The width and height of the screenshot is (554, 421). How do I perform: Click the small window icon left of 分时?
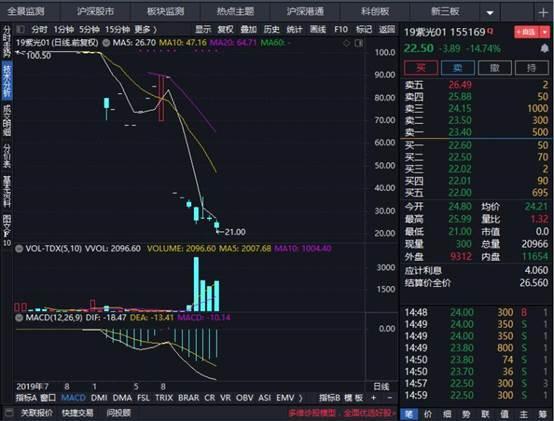pos(20,29)
